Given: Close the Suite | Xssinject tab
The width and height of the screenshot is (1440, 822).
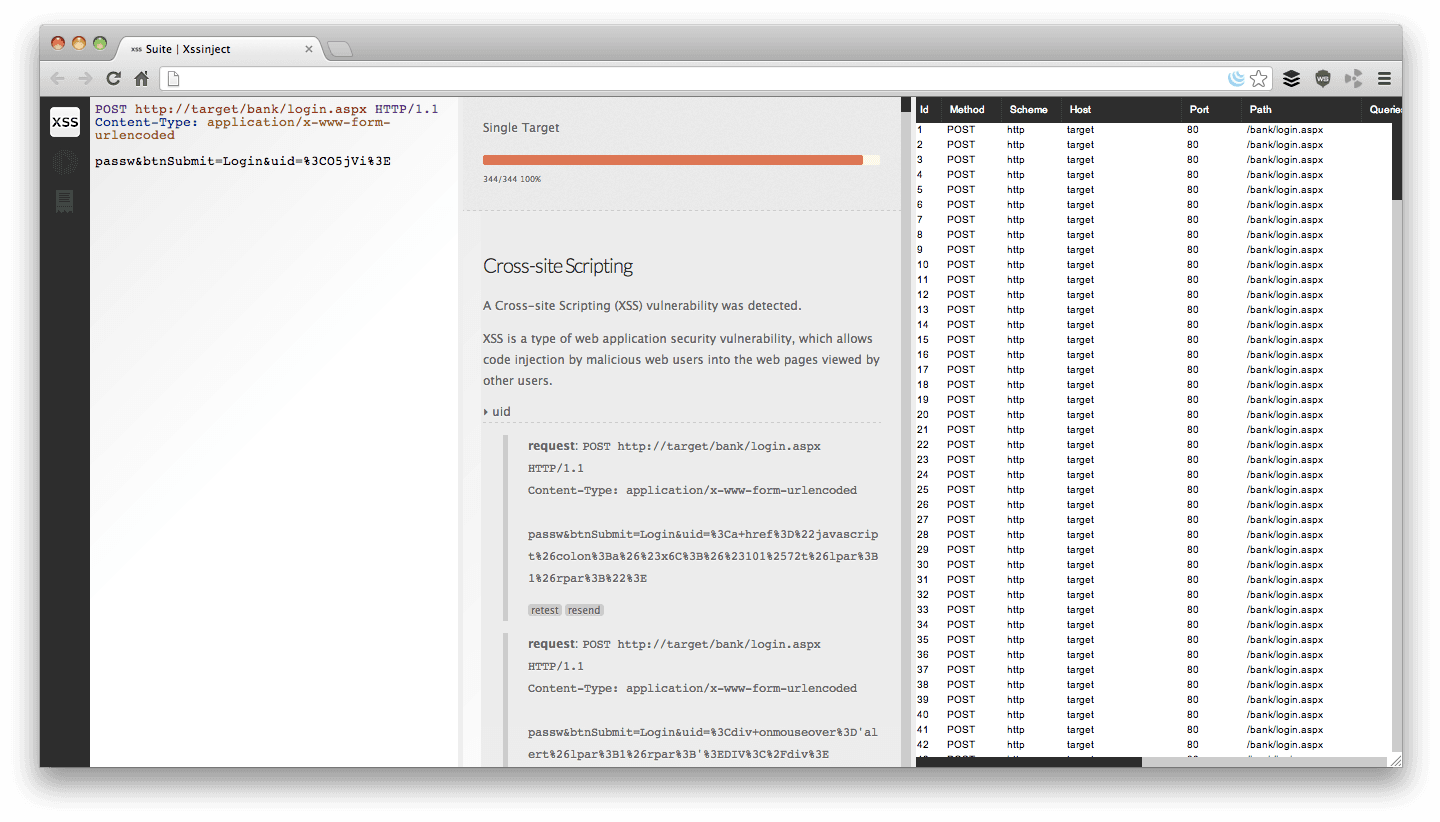Looking at the screenshot, I should tap(309, 48).
